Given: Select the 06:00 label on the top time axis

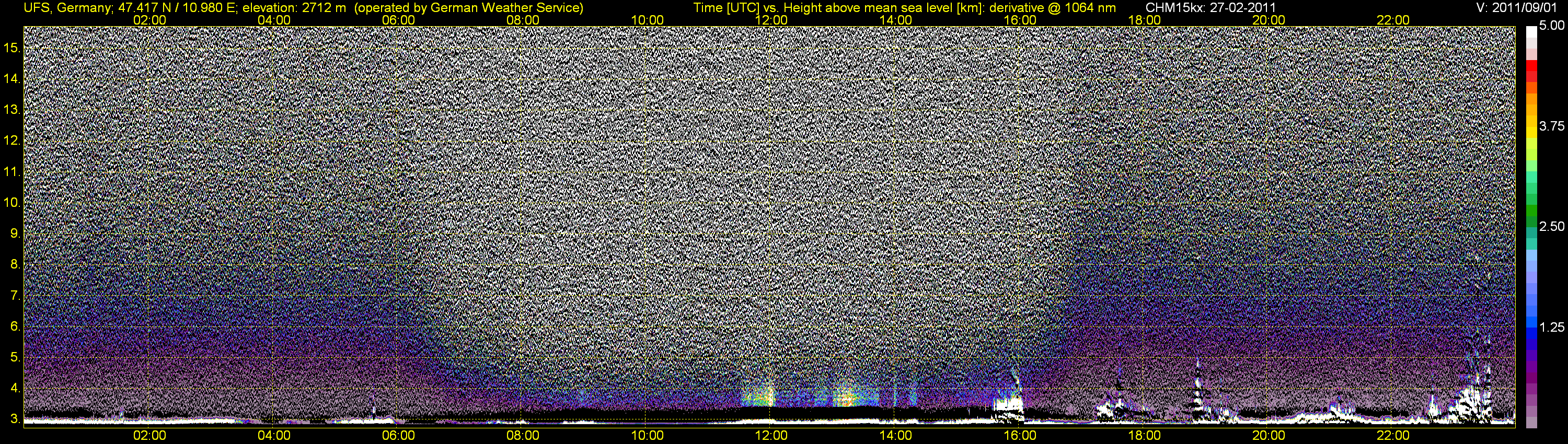Looking at the screenshot, I should [x=398, y=20].
